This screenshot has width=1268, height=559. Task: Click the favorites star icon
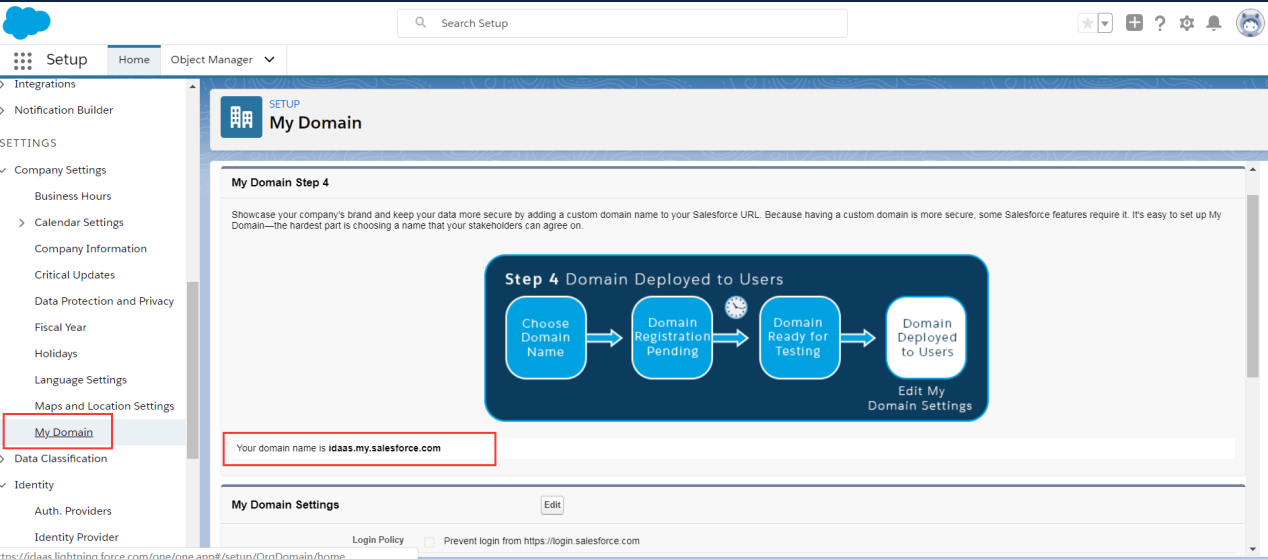coord(1087,23)
